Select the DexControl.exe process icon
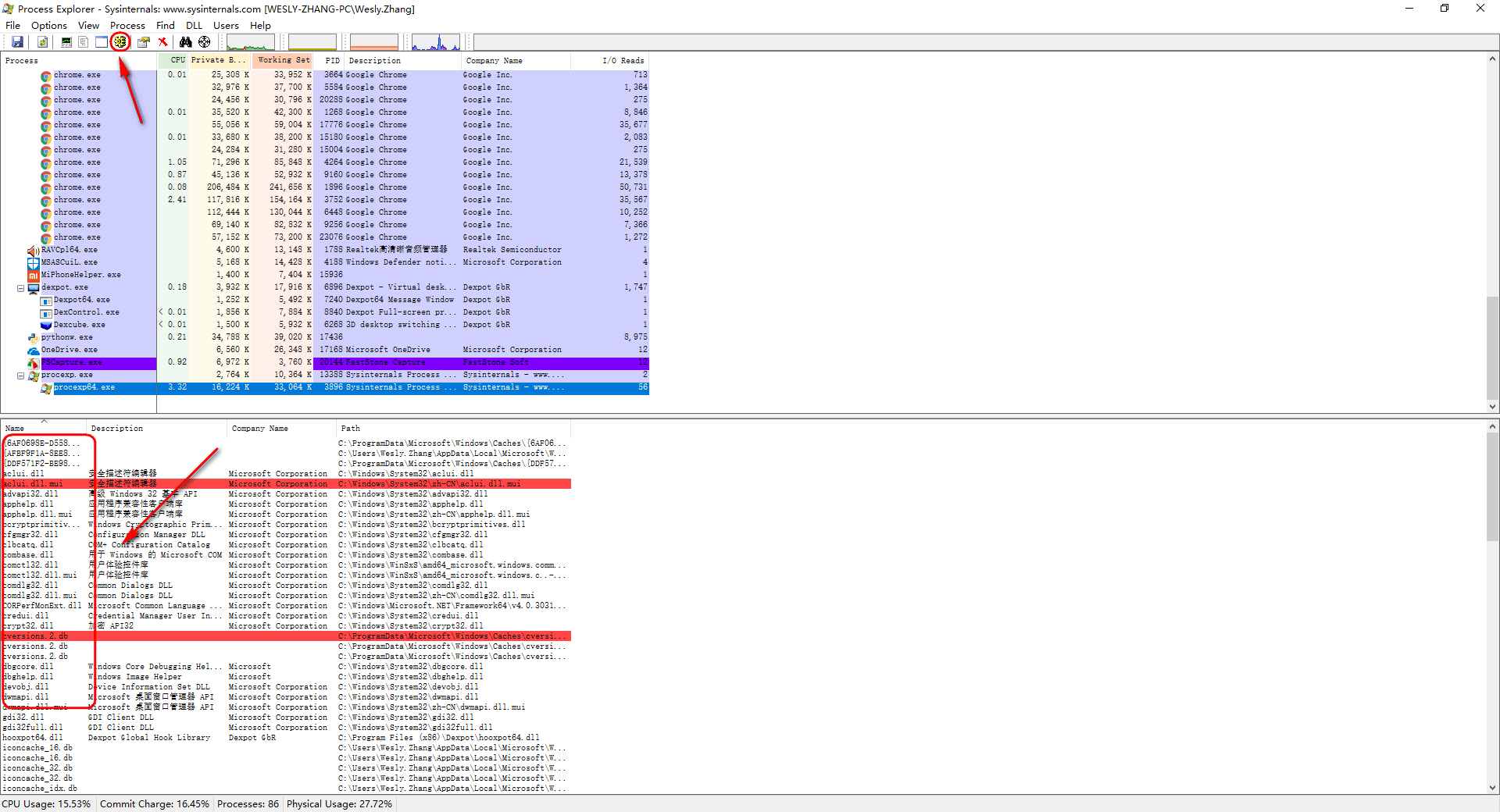The height and width of the screenshot is (812, 1500). (46, 313)
